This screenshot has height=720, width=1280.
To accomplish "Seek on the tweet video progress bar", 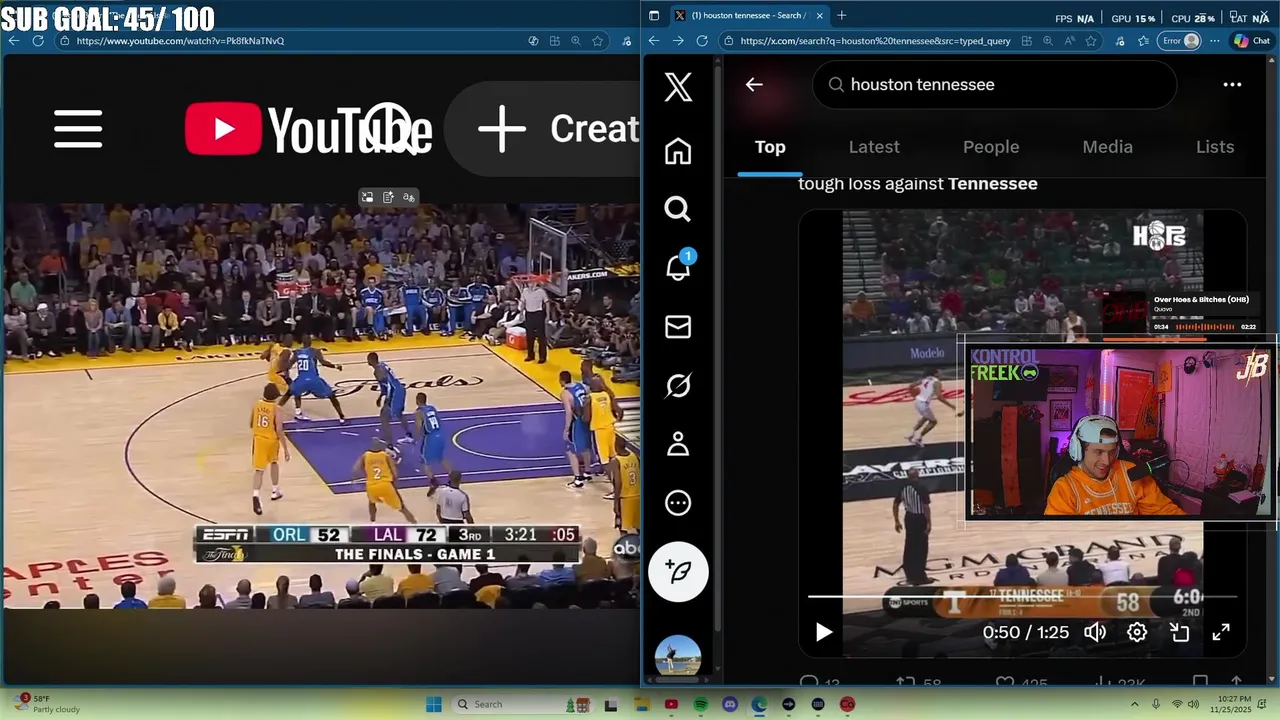I will point(1022,597).
